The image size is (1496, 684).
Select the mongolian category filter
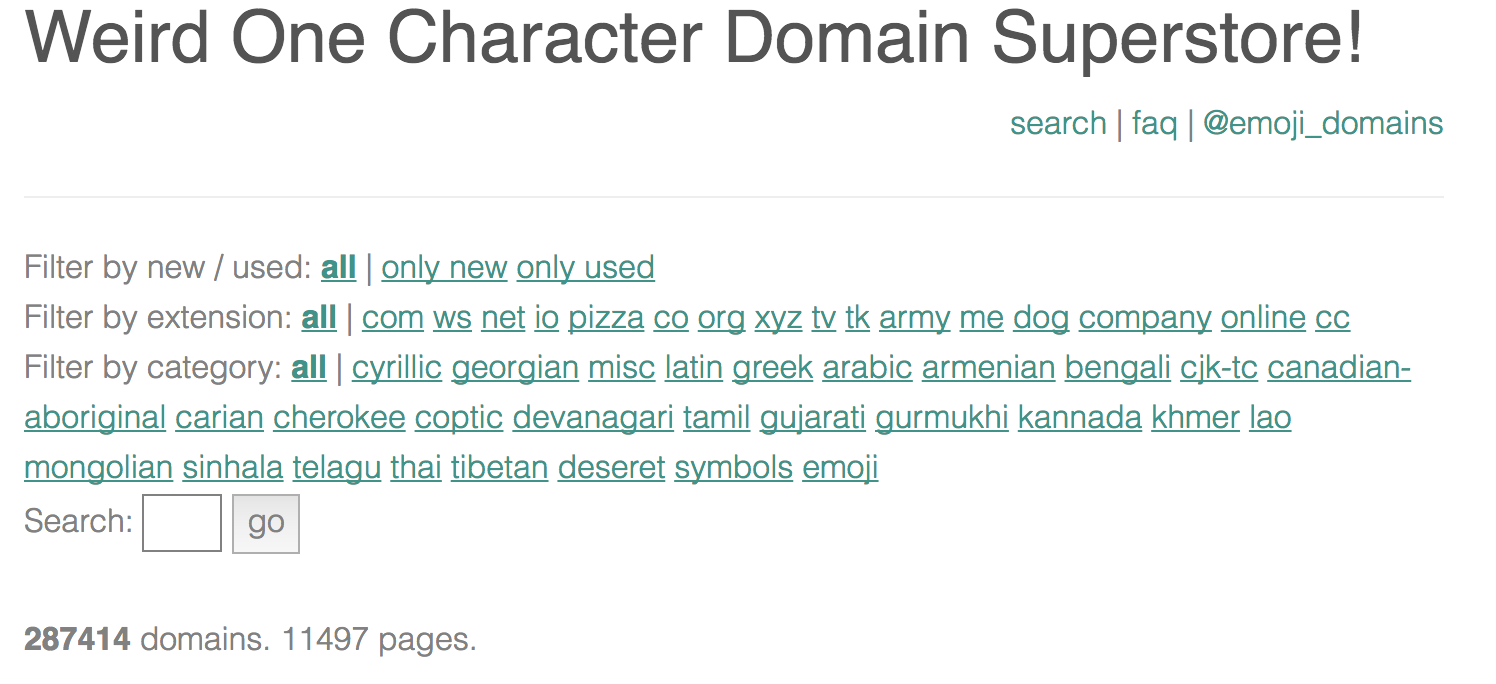click(x=98, y=467)
